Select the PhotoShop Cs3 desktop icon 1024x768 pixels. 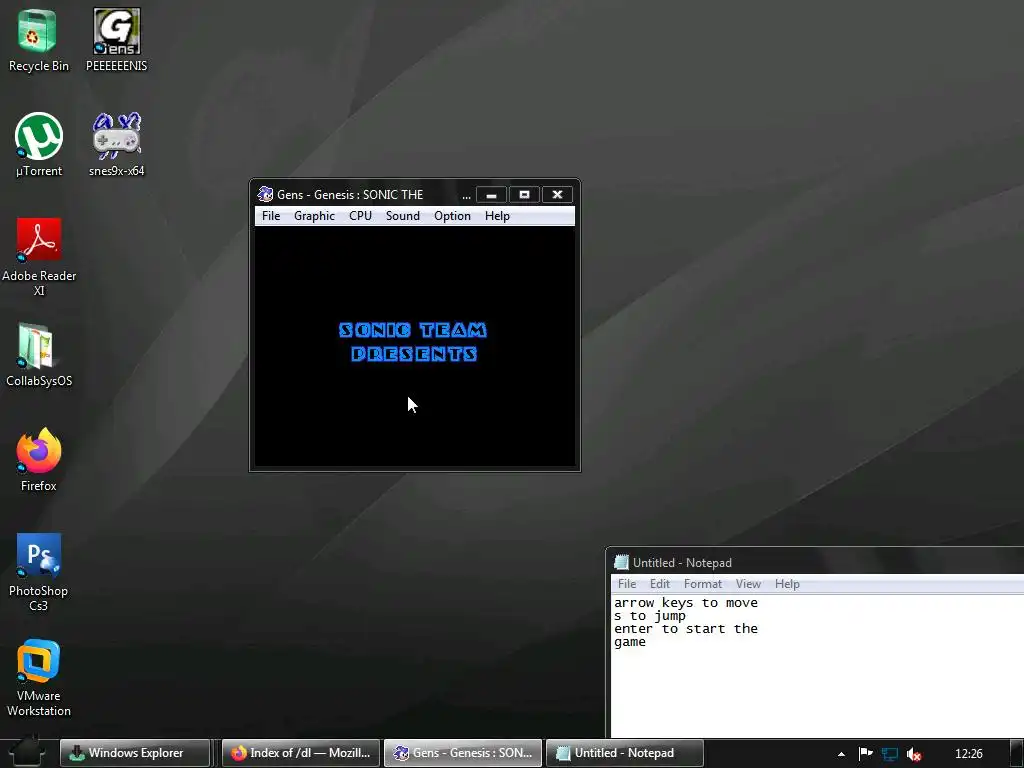tap(39, 572)
